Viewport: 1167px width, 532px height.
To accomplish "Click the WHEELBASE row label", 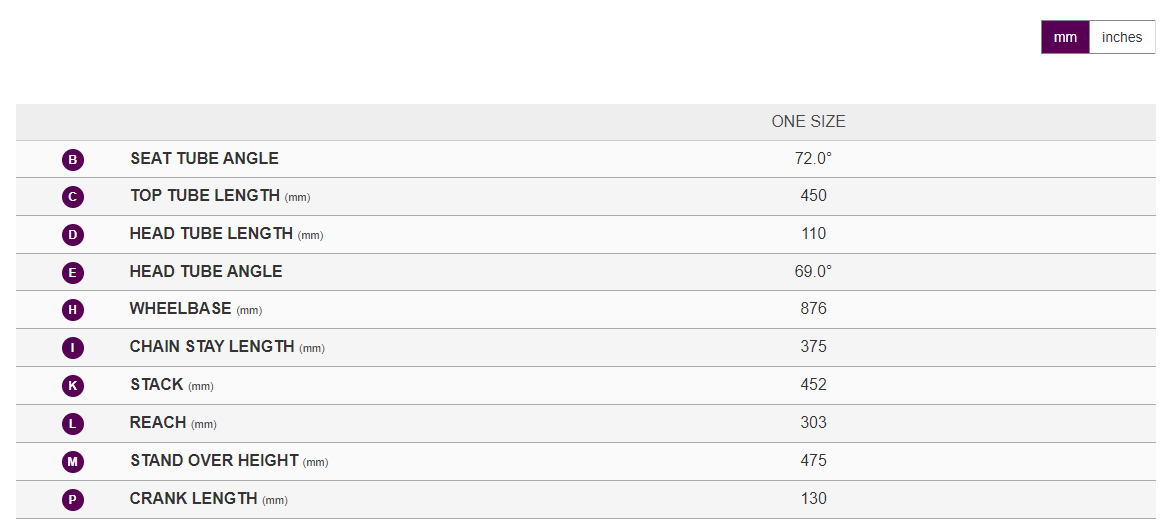I will [180, 309].
